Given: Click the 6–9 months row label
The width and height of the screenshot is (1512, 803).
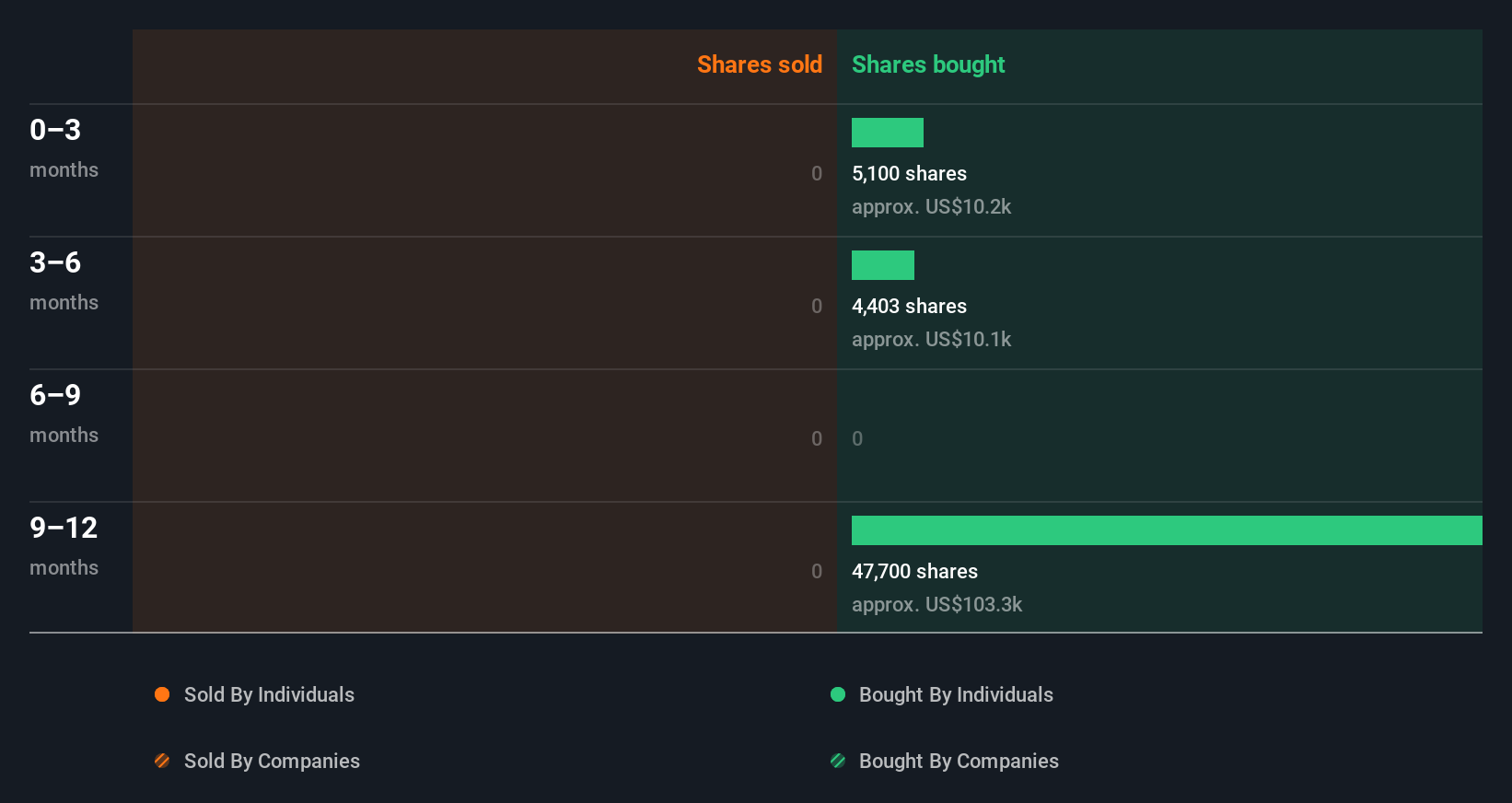Looking at the screenshot, I should (x=64, y=413).
